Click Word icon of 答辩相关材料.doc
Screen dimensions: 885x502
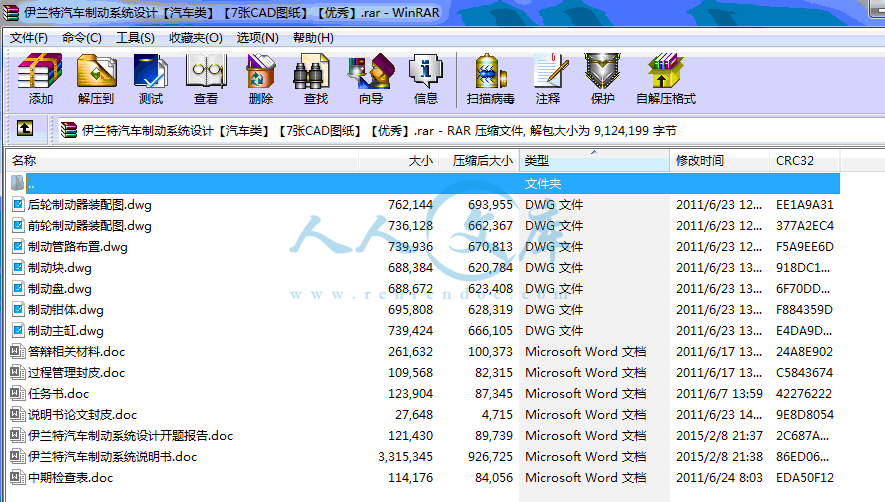click(x=17, y=351)
